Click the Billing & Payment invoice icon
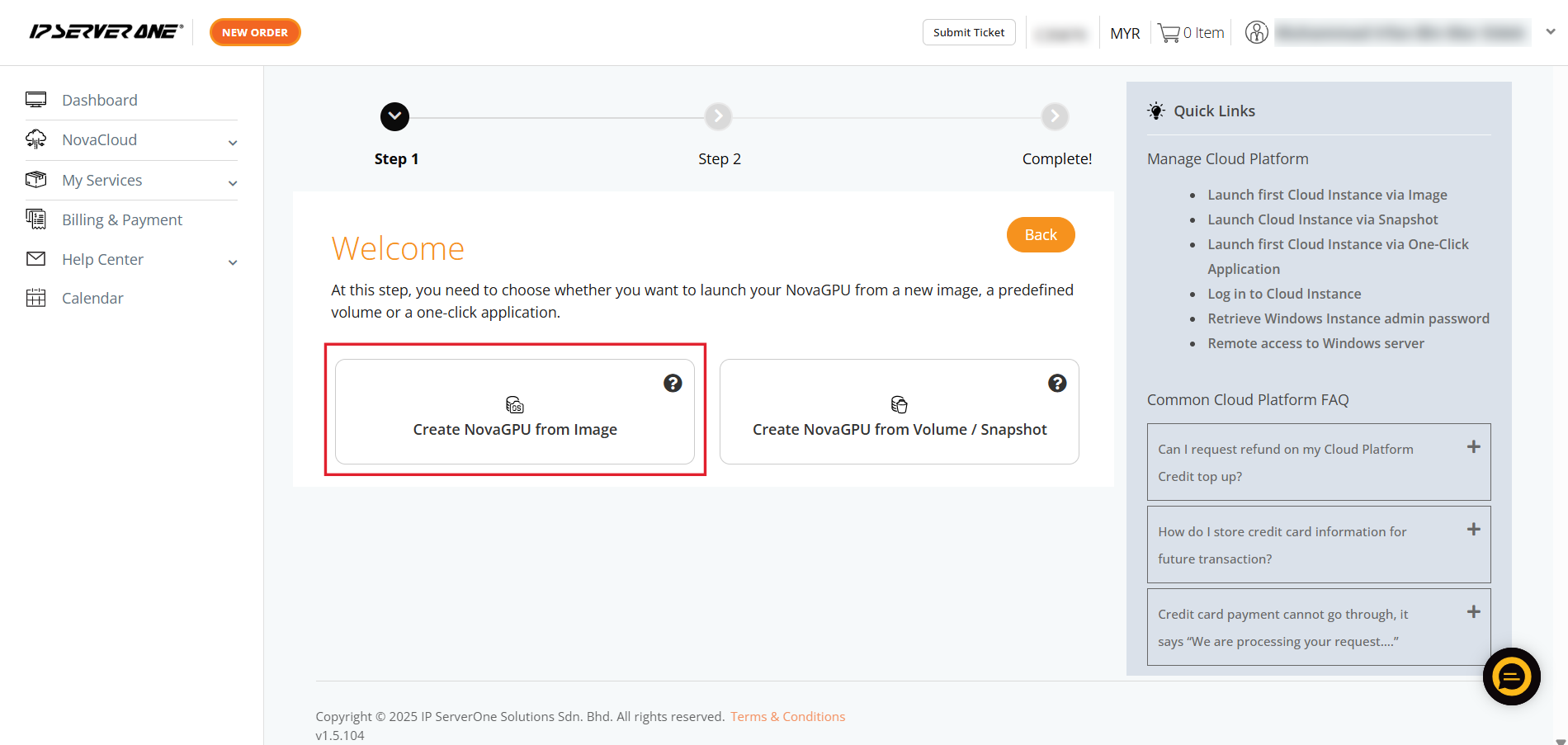Screen dimensions: 1568x745 click(x=36, y=219)
